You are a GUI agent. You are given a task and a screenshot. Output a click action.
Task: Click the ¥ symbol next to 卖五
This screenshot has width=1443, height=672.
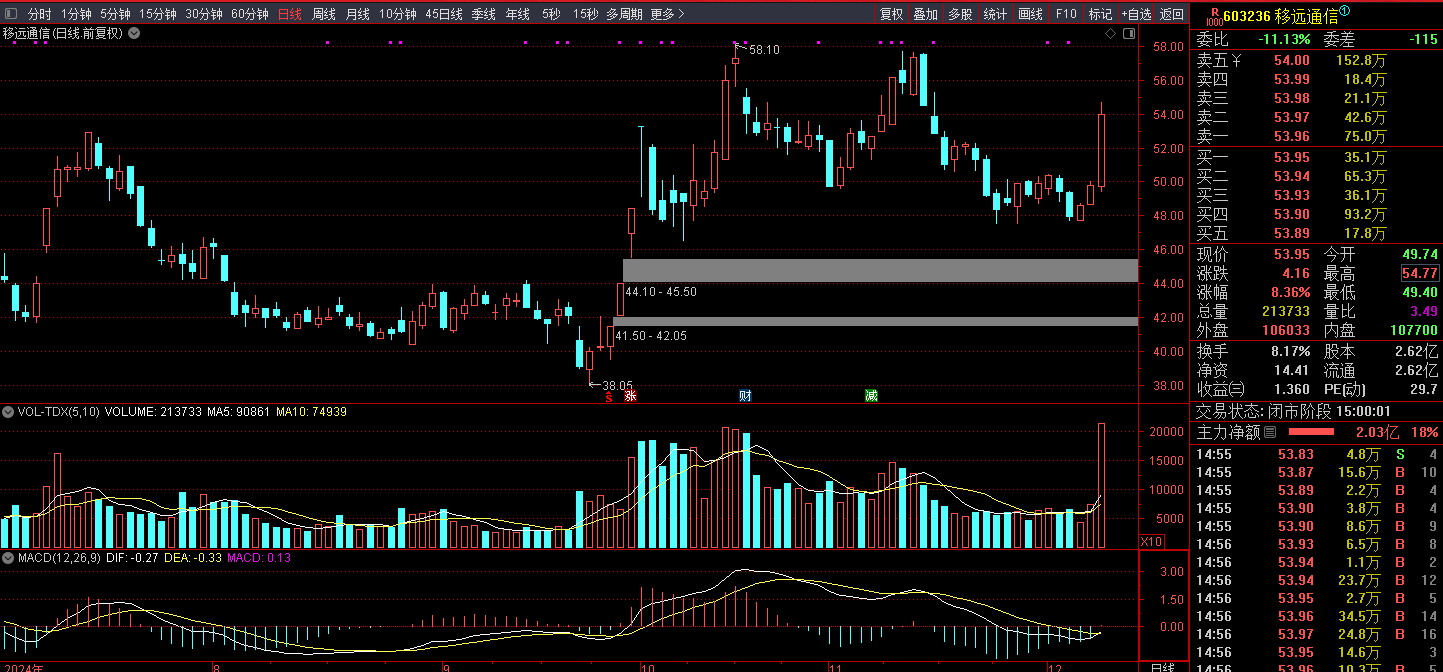point(1237,60)
